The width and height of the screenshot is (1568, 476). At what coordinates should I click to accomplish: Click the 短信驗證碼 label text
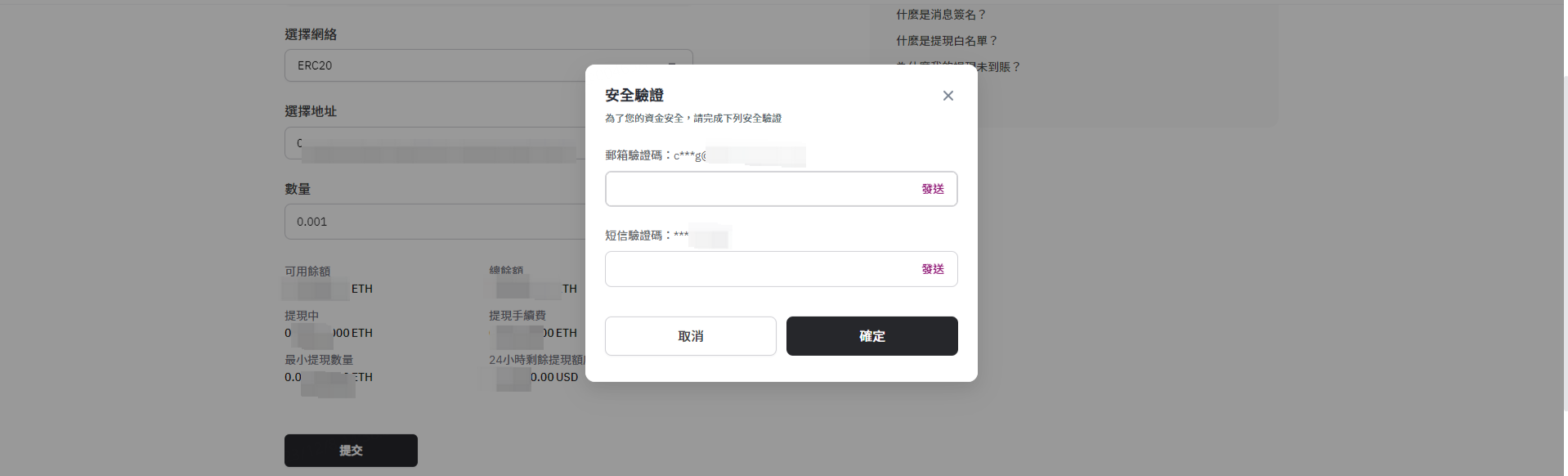[x=638, y=236]
